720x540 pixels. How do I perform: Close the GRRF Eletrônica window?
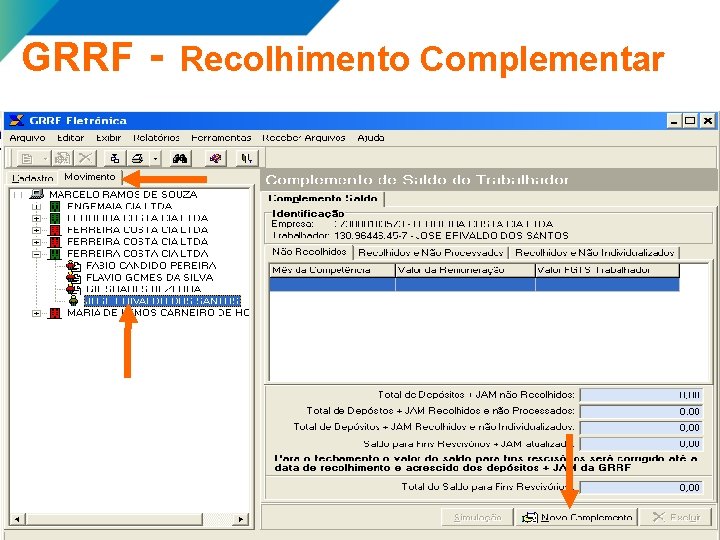[708, 121]
